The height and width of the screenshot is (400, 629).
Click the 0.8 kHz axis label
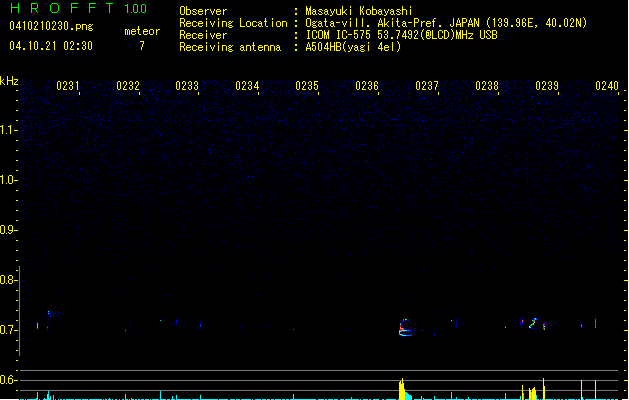8,280
